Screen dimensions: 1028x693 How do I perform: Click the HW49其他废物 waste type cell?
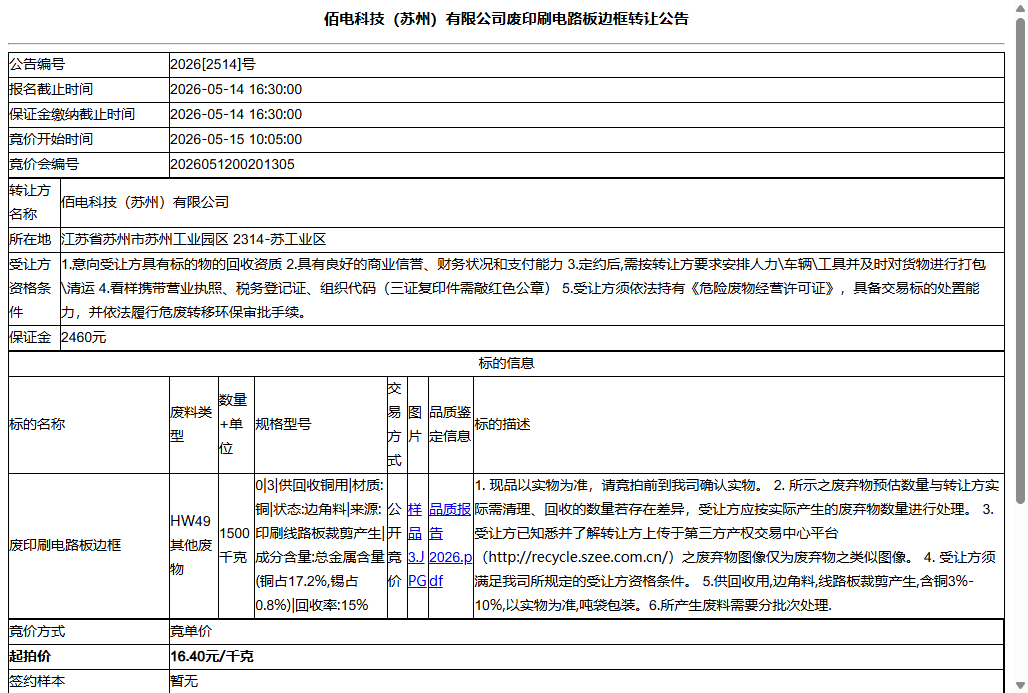(x=193, y=545)
